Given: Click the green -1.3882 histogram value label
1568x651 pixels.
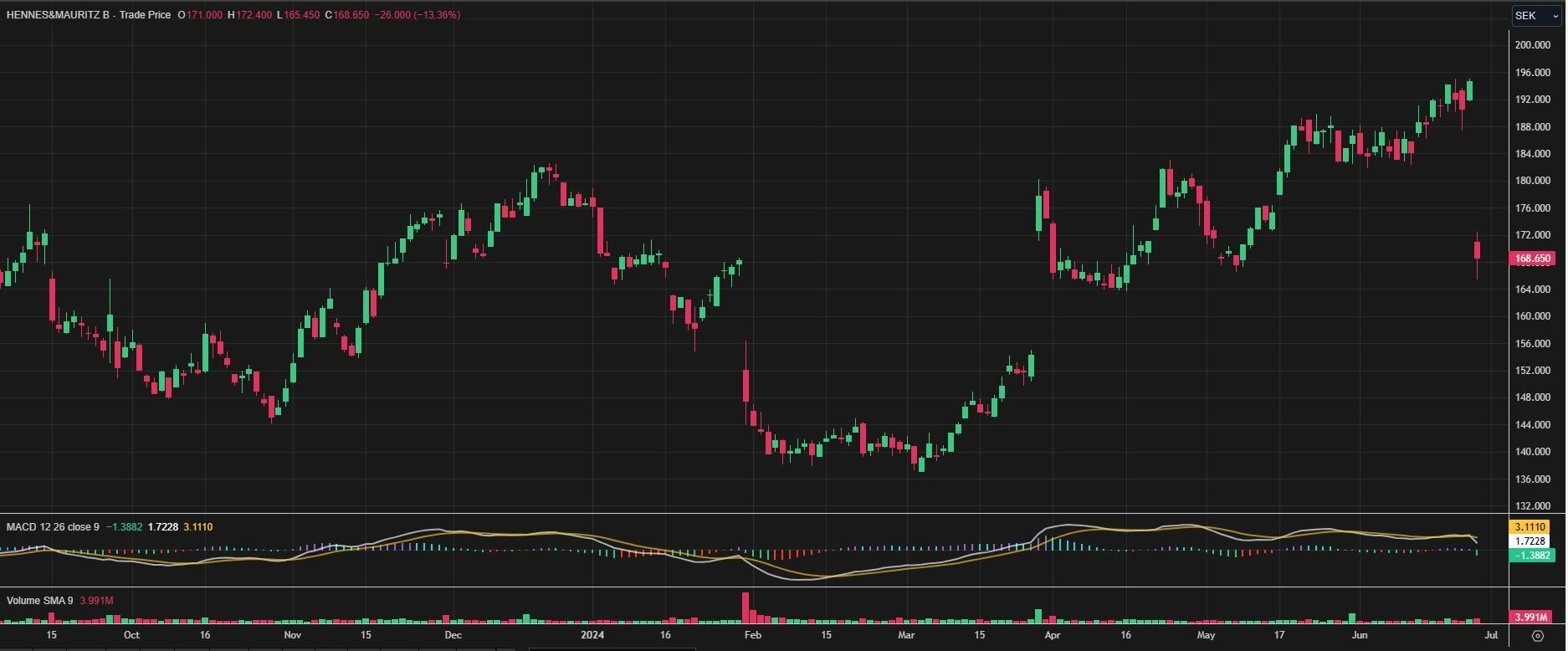Looking at the screenshot, I should coord(1534,556).
